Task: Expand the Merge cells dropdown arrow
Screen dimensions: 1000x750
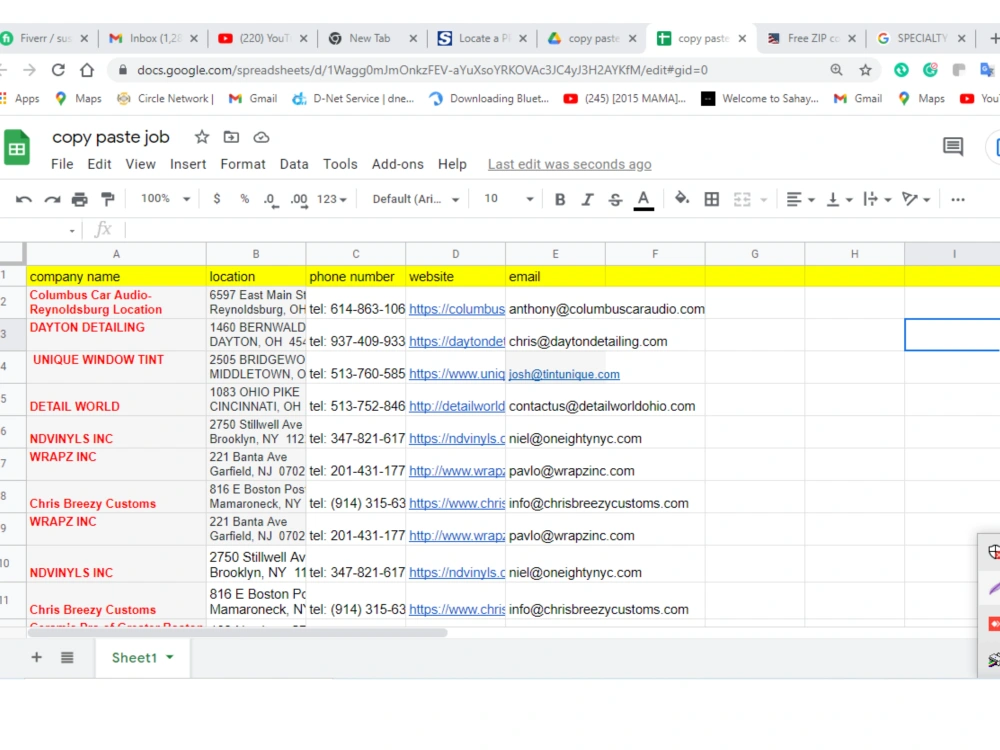Action: tap(763, 200)
